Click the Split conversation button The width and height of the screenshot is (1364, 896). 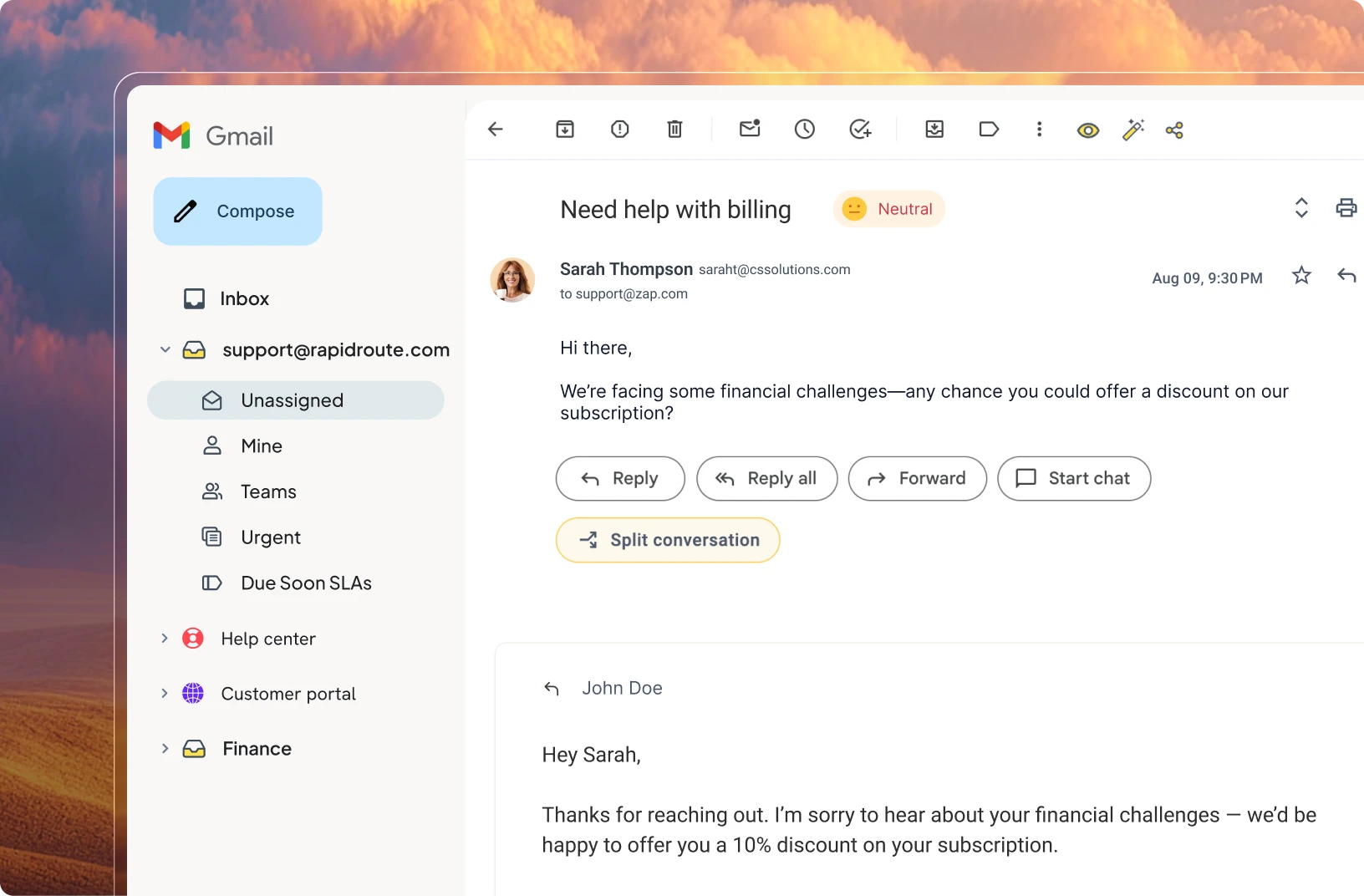click(668, 540)
